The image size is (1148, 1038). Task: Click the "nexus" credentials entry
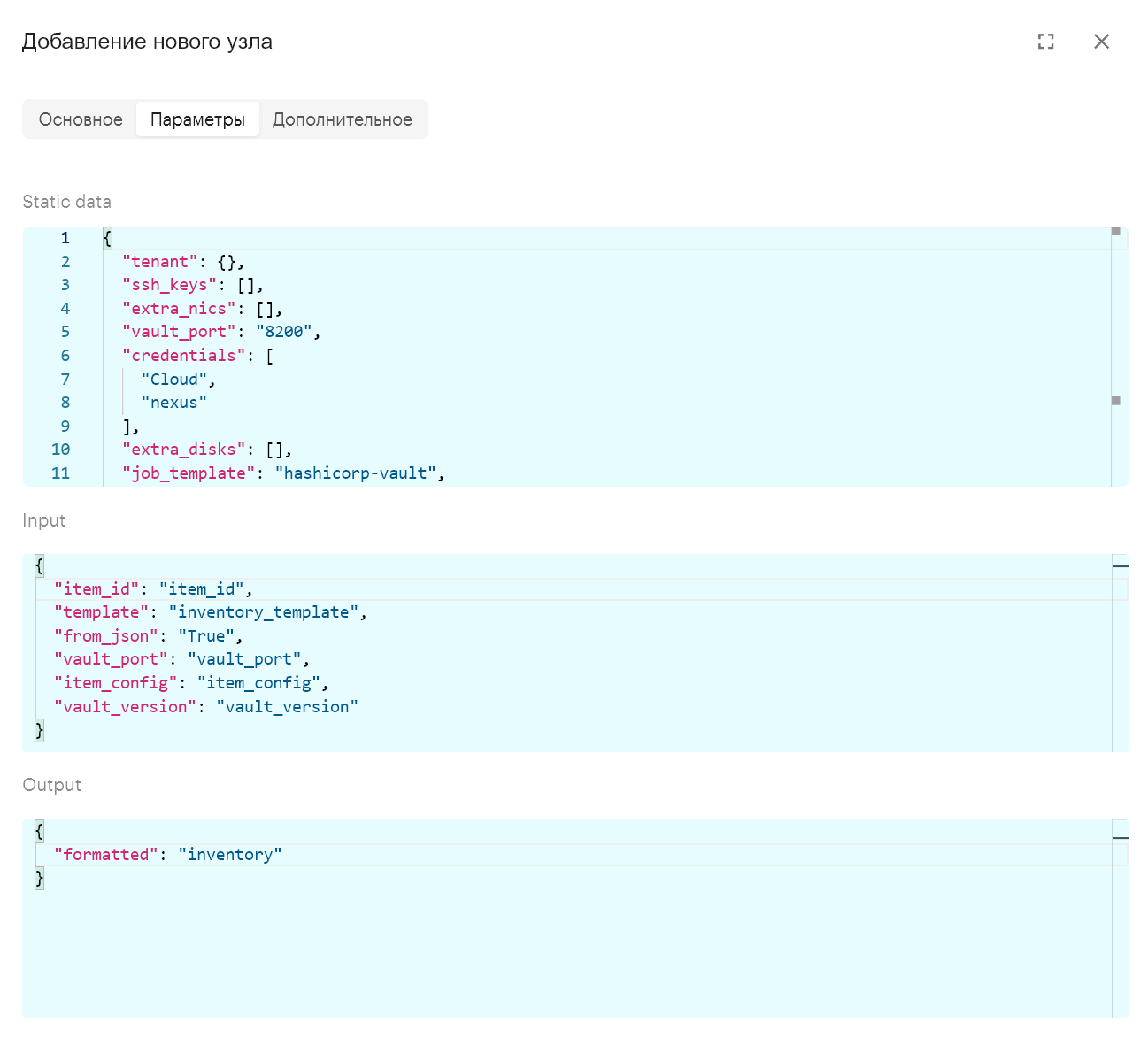click(173, 403)
